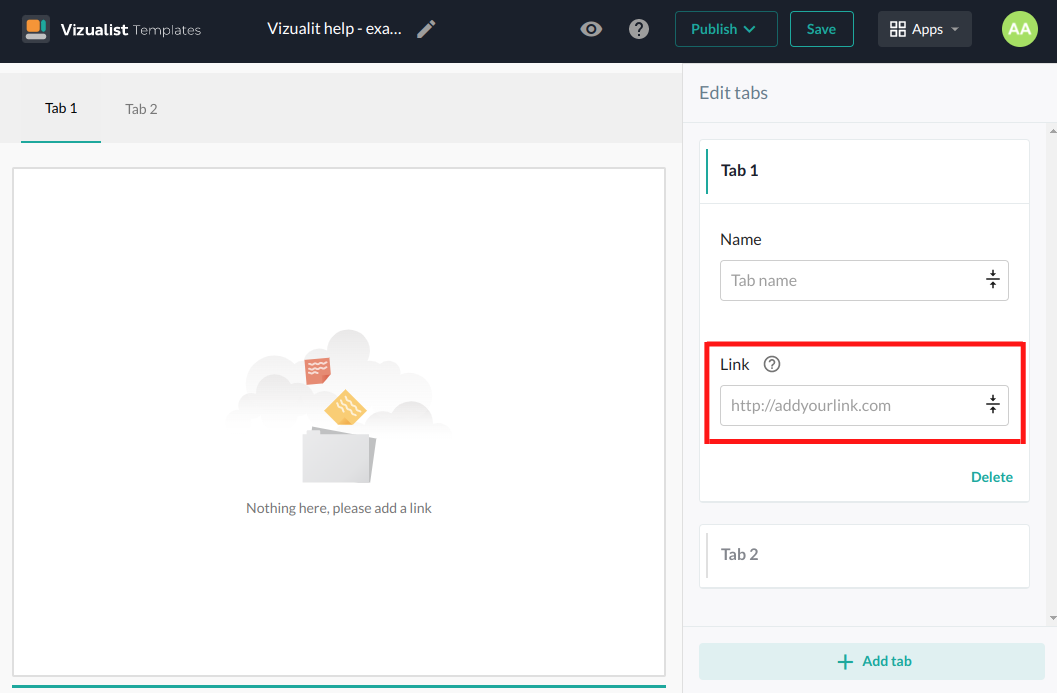Viewport: 1057px width, 693px height.
Task: Click the pencil icon to rename project
Action: [427, 29]
